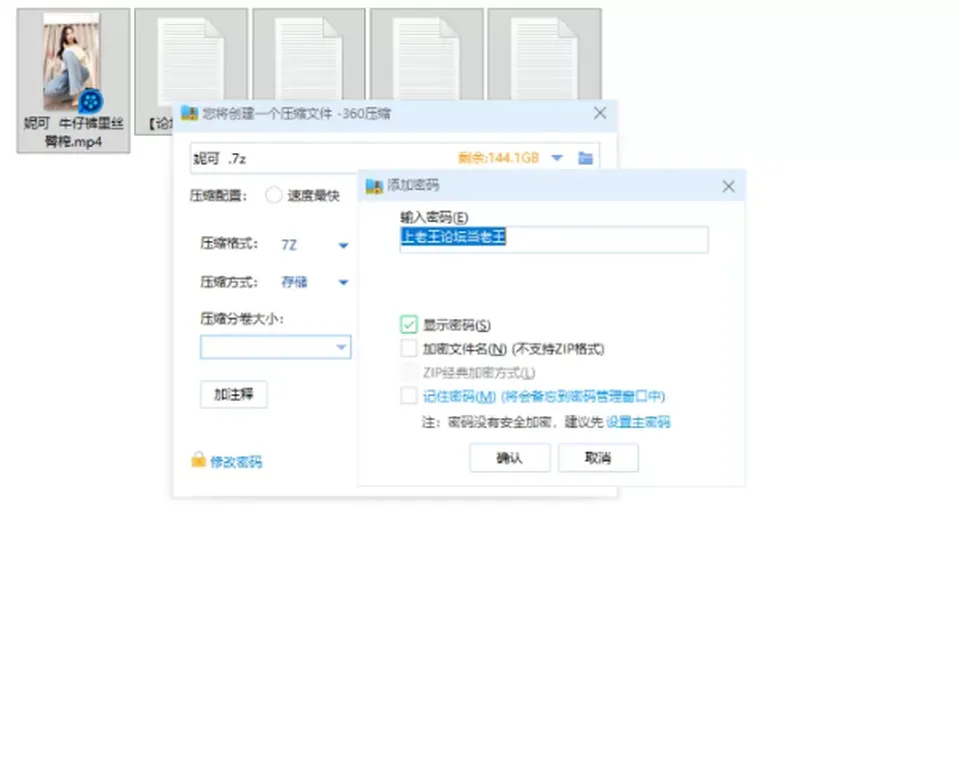This screenshot has height=768, width=960.
Task: Click the 剩余:144.1GB free space text
Action: click(x=498, y=158)
